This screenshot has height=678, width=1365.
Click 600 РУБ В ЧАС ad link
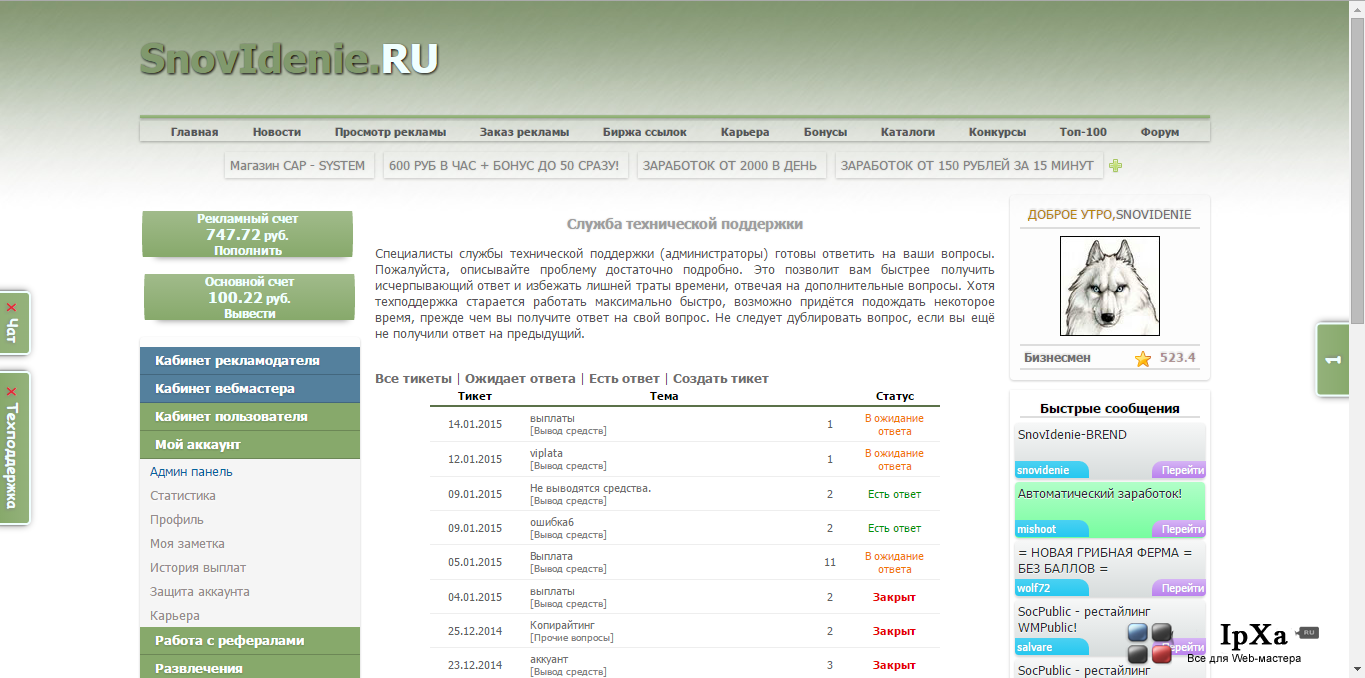click(504, 166)
